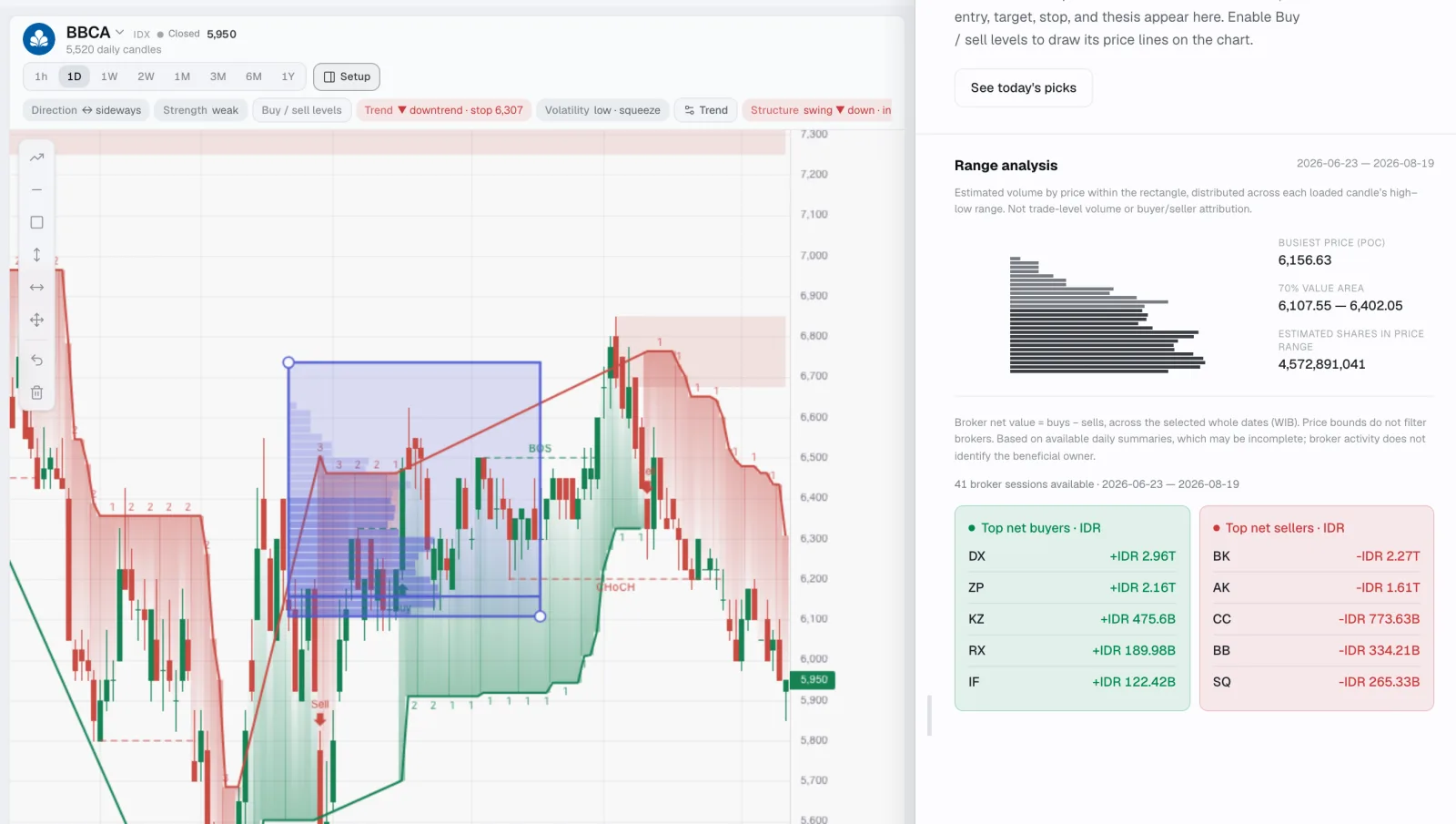
Task: Select the 1D timeframe
Action: [x=75, y=76]
